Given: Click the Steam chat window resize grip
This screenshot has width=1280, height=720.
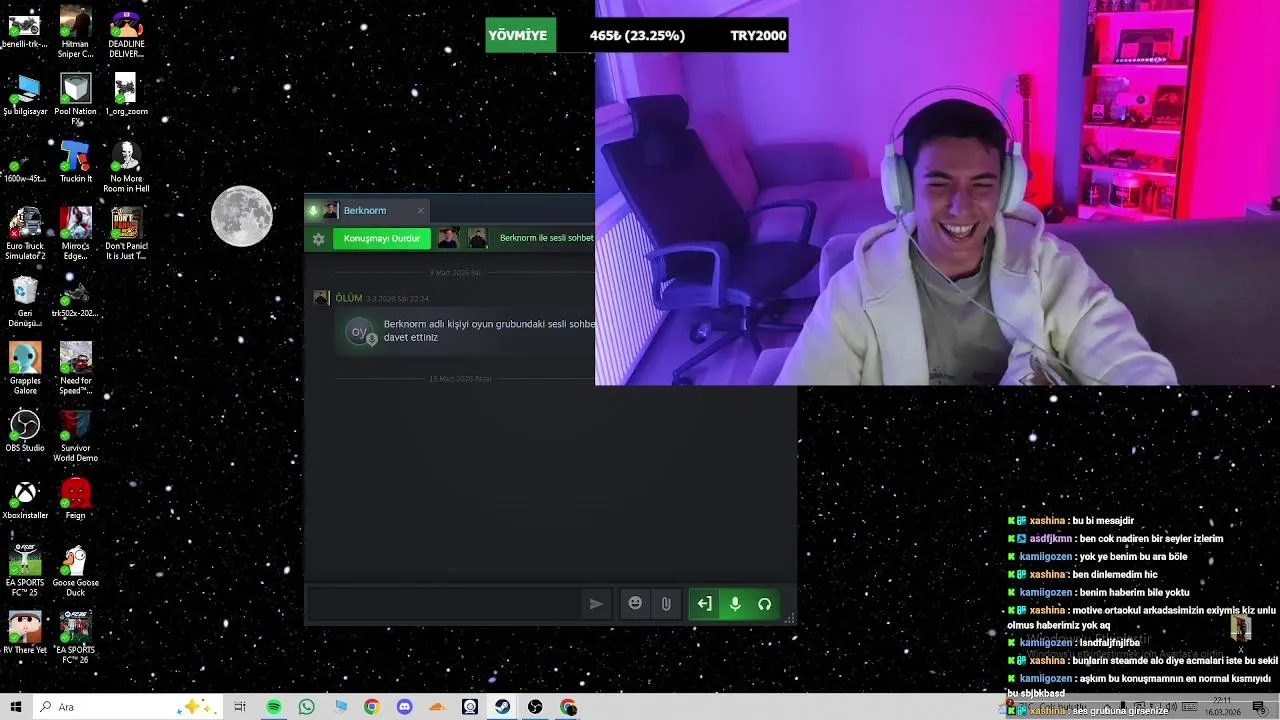Looking at the screenshot, I should click(x=790, y=619).
